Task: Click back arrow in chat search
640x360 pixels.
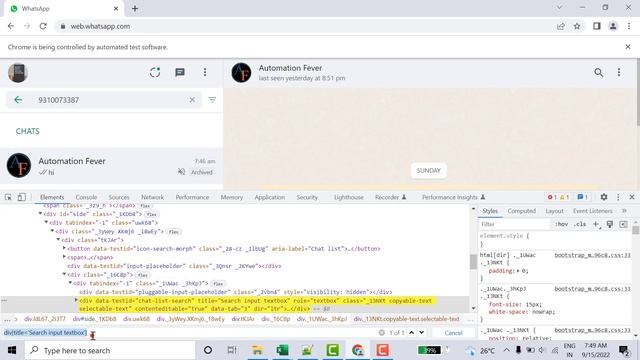Action: [18, 100]
